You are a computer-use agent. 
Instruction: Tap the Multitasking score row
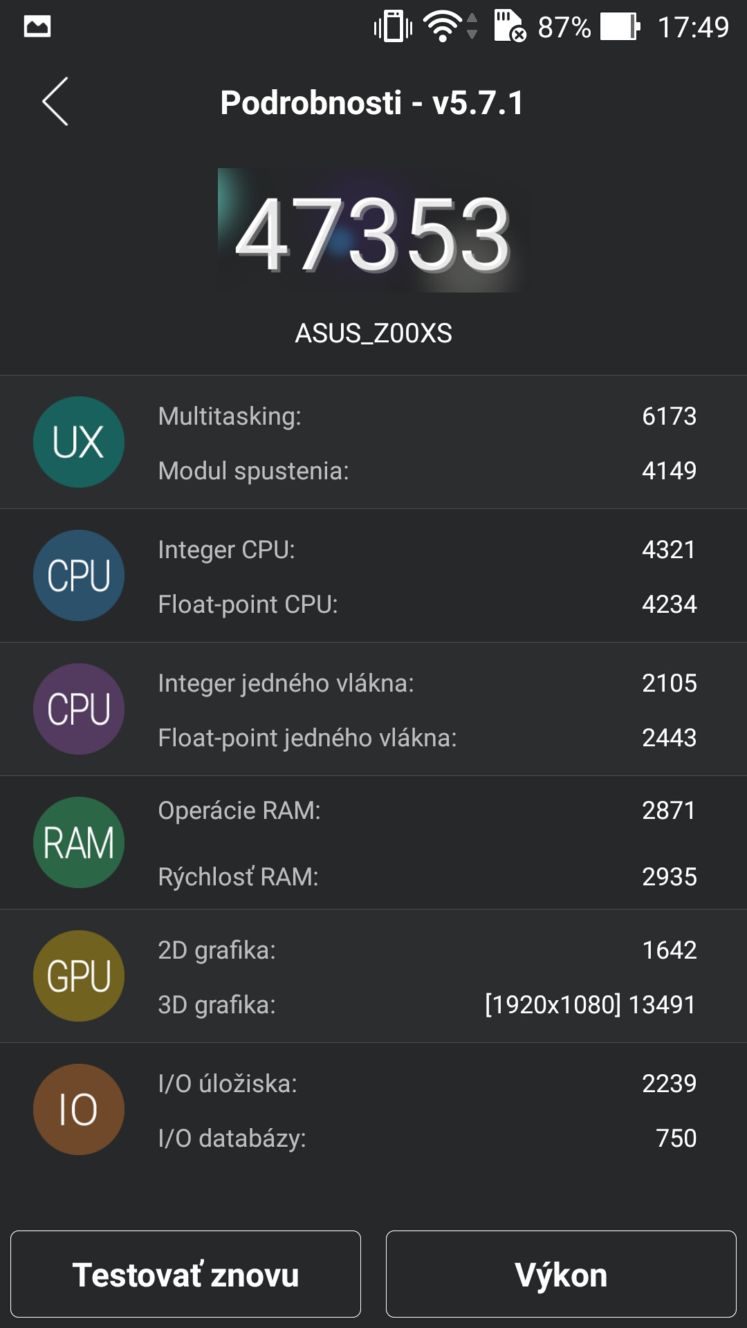[x=427, y=416]
